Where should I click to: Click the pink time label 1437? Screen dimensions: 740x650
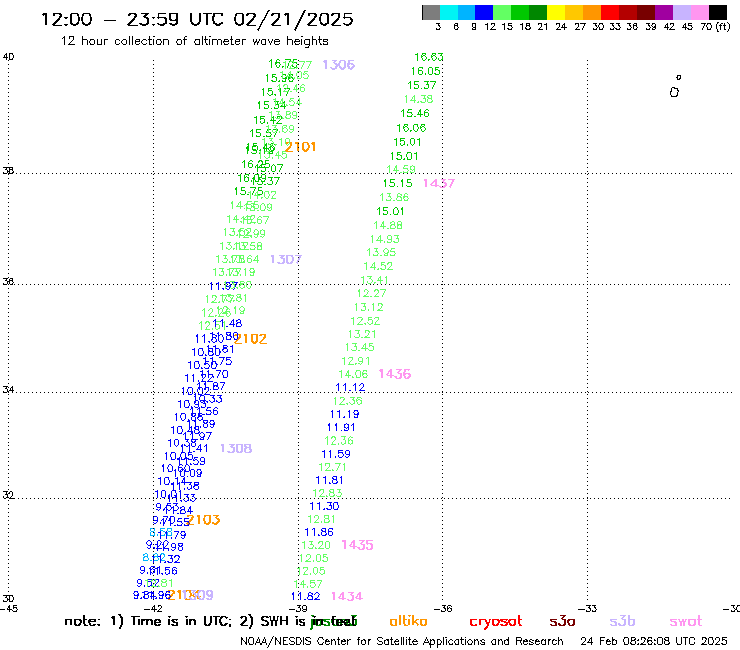point(438,183)
